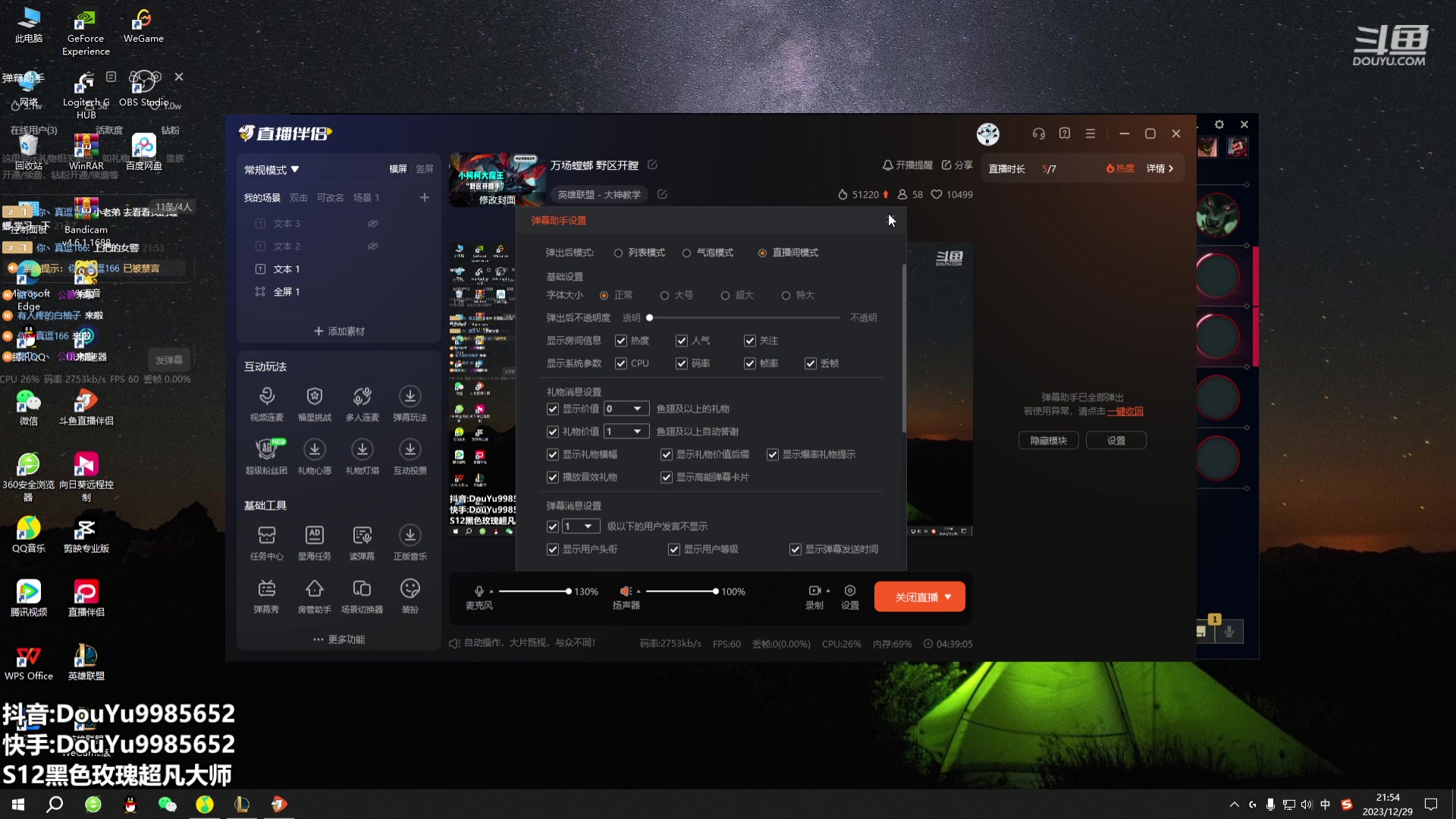Open the 装扮 dress-up tool

[410, 596]
